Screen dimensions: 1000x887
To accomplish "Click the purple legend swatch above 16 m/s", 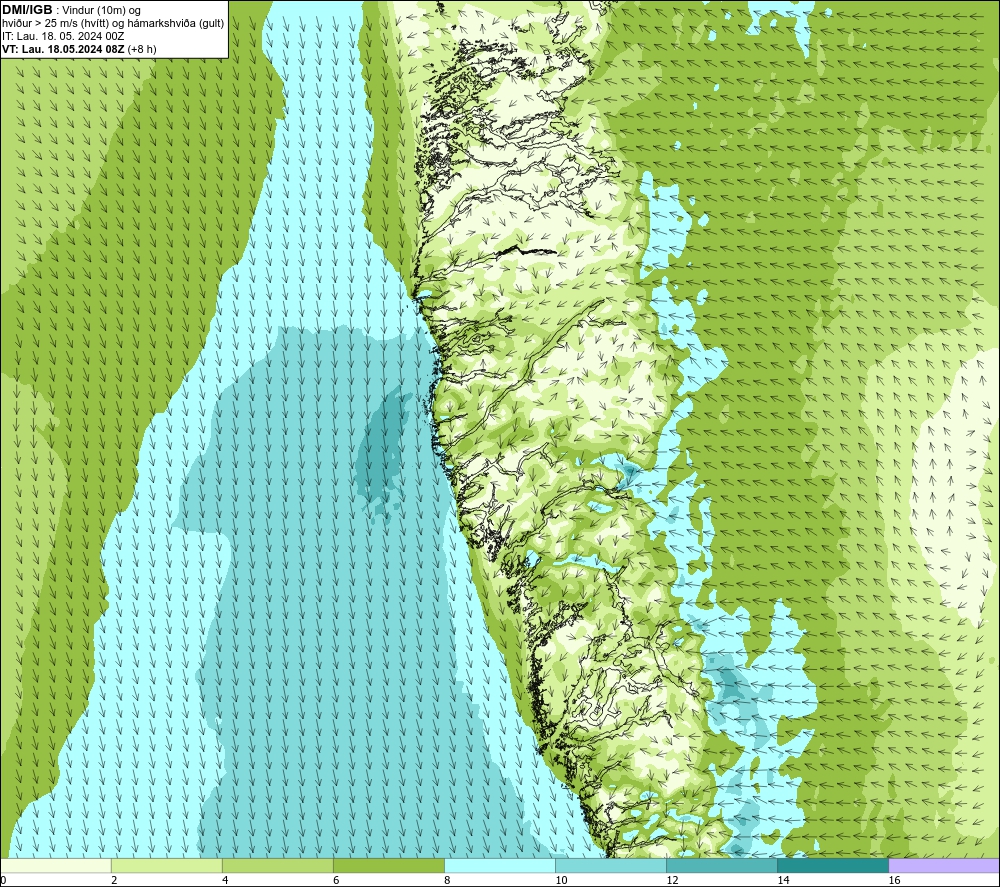I will pos(944,865).
